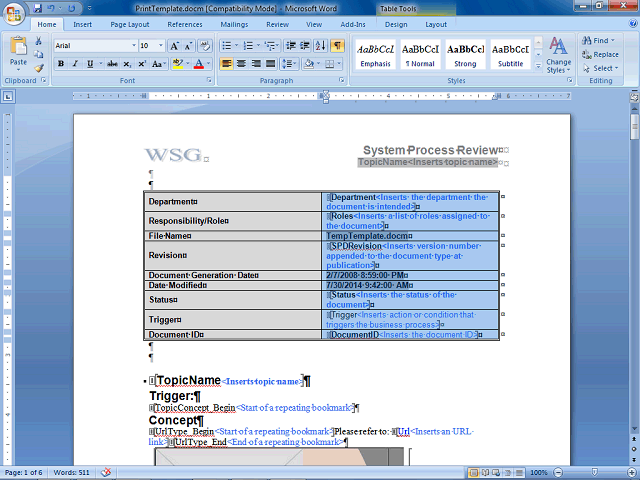
Task: Open the font name combo box
Action: (95, 46)
